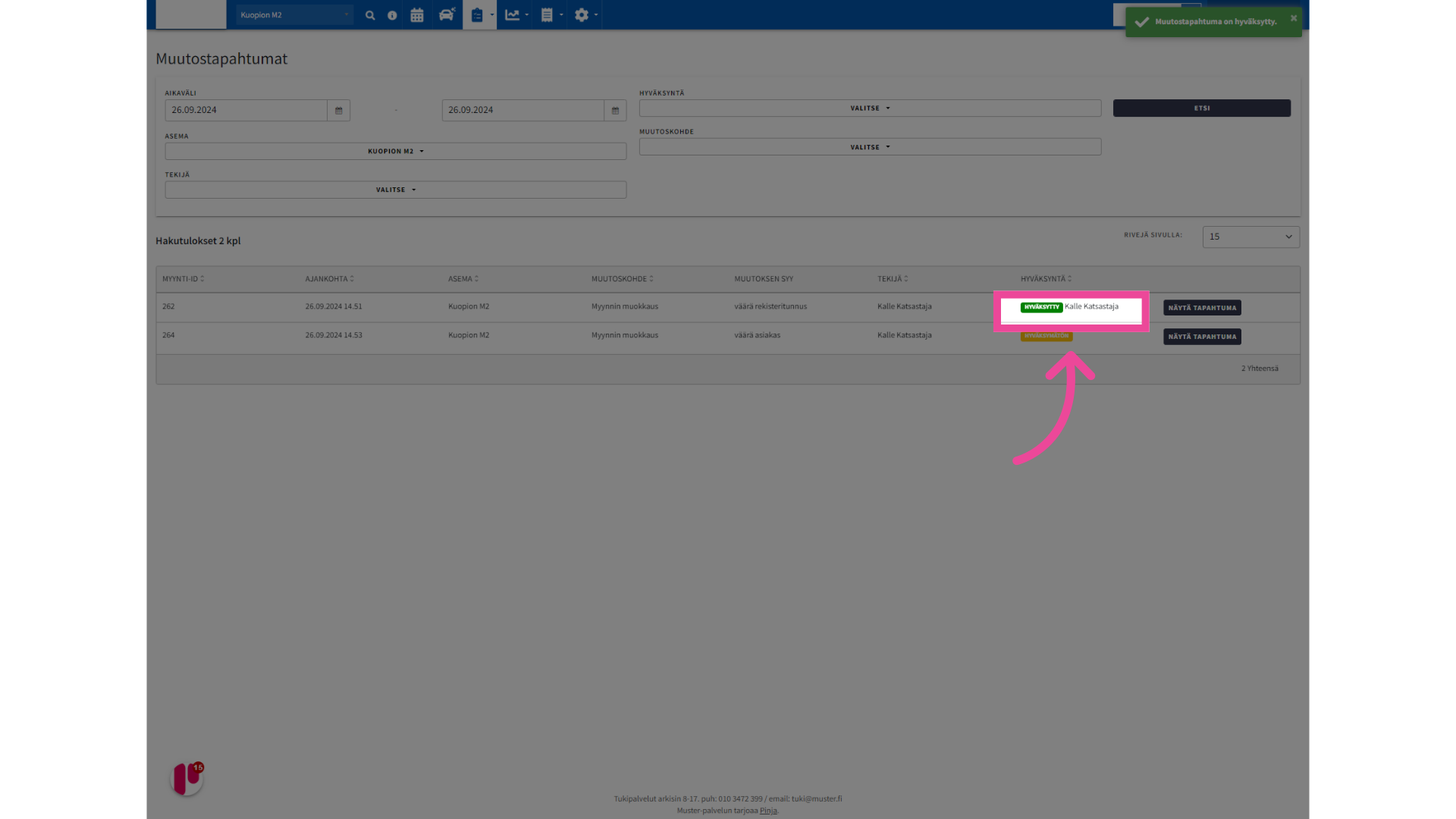Click the 2 Yhteensä total text
1456x819 pixels.
point(1260,369)
